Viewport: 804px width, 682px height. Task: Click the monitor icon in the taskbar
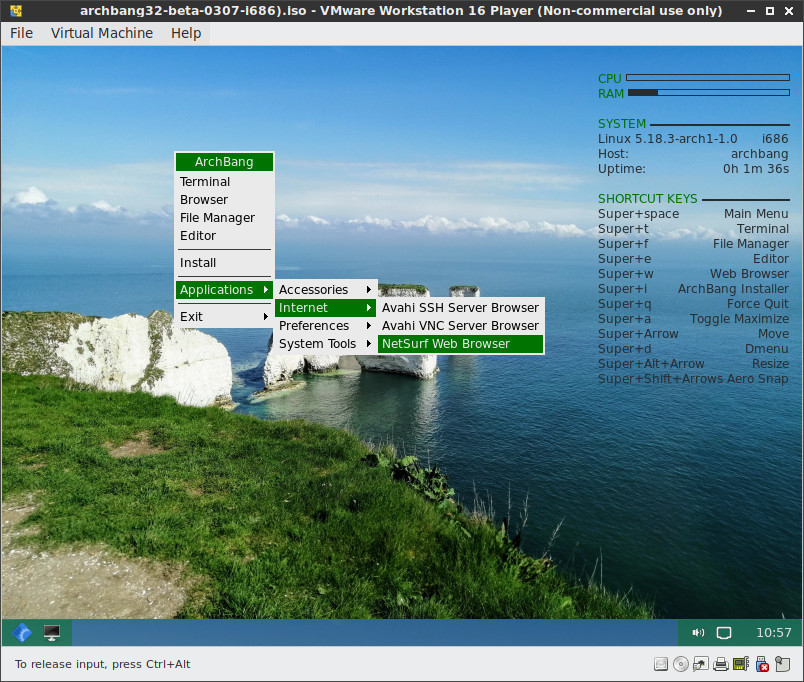pyautogui.click(x=52, y=633)
